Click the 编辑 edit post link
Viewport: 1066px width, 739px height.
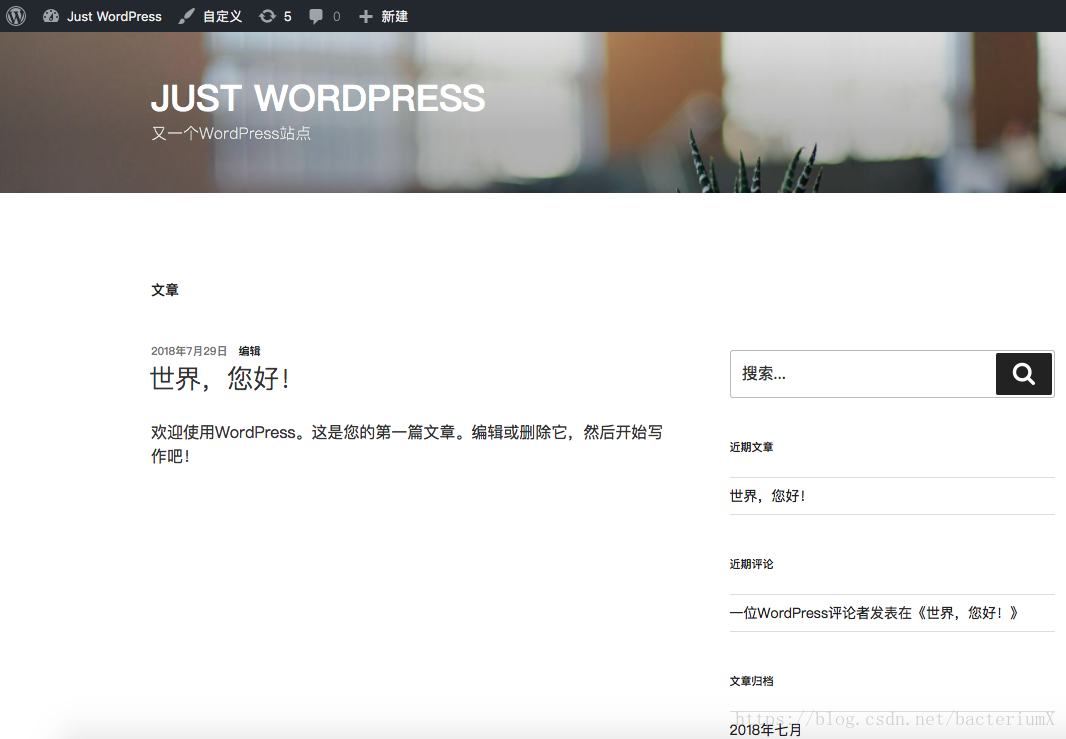tap(250, 351)
